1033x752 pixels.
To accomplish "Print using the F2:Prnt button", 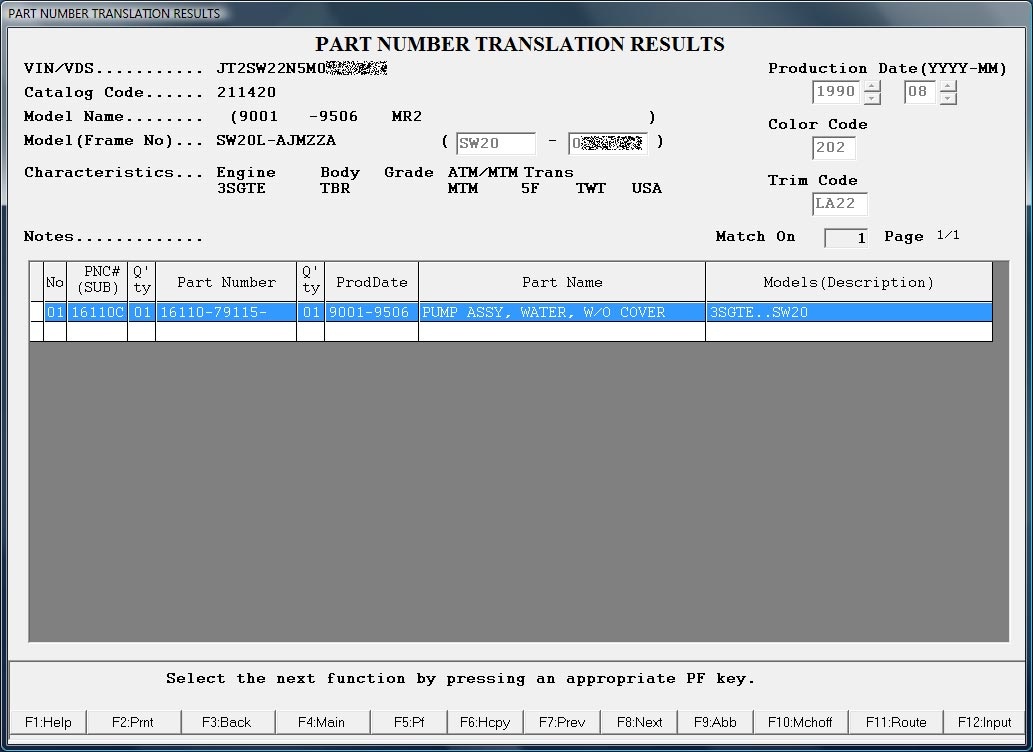I will pyautogui.click(x=133, y=722).
